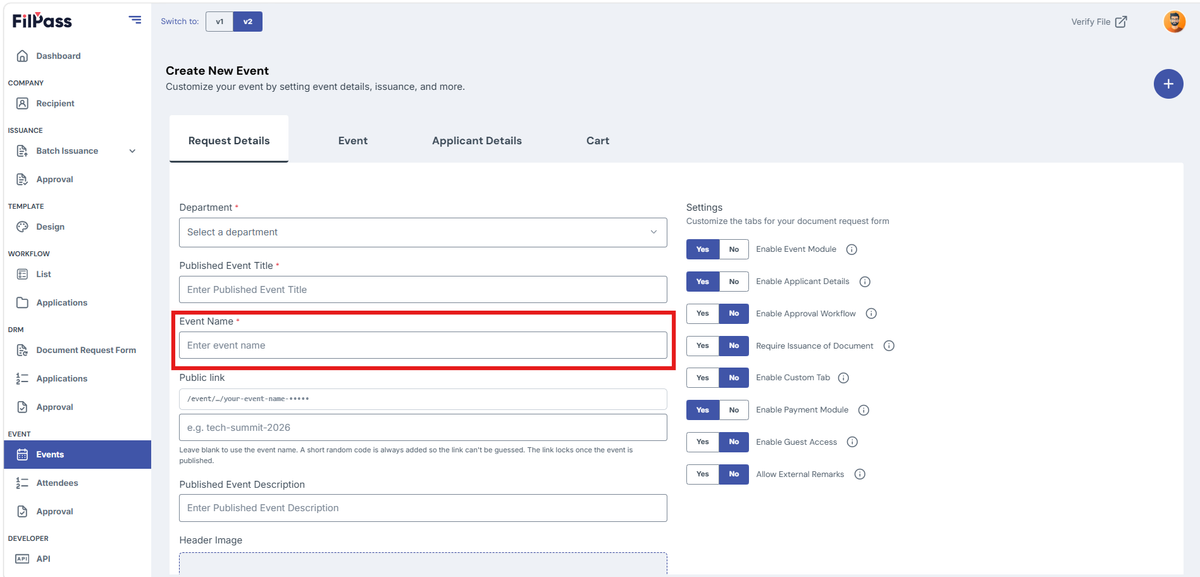Click the Issuance Approval icon
Screen dimensions: 1200x577
pos(22,179)
